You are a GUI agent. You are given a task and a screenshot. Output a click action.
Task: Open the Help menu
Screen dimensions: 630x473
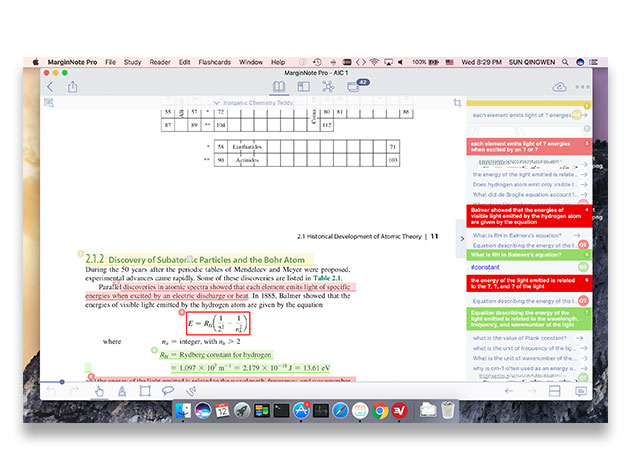[x=278, y=62]
